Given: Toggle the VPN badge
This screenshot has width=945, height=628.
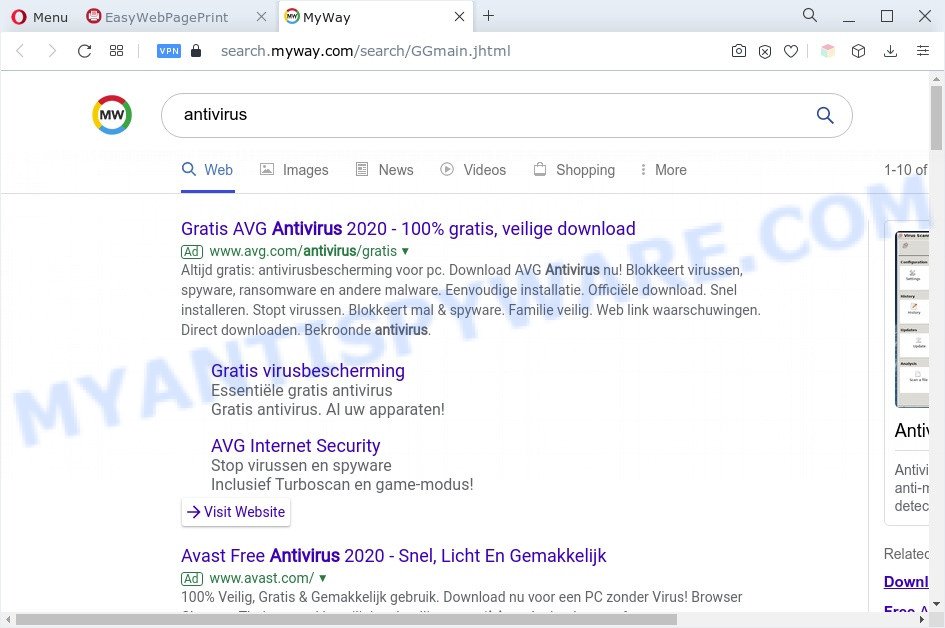Looking at the screenshot, I should pyautogui.click(x=169, y=51).
